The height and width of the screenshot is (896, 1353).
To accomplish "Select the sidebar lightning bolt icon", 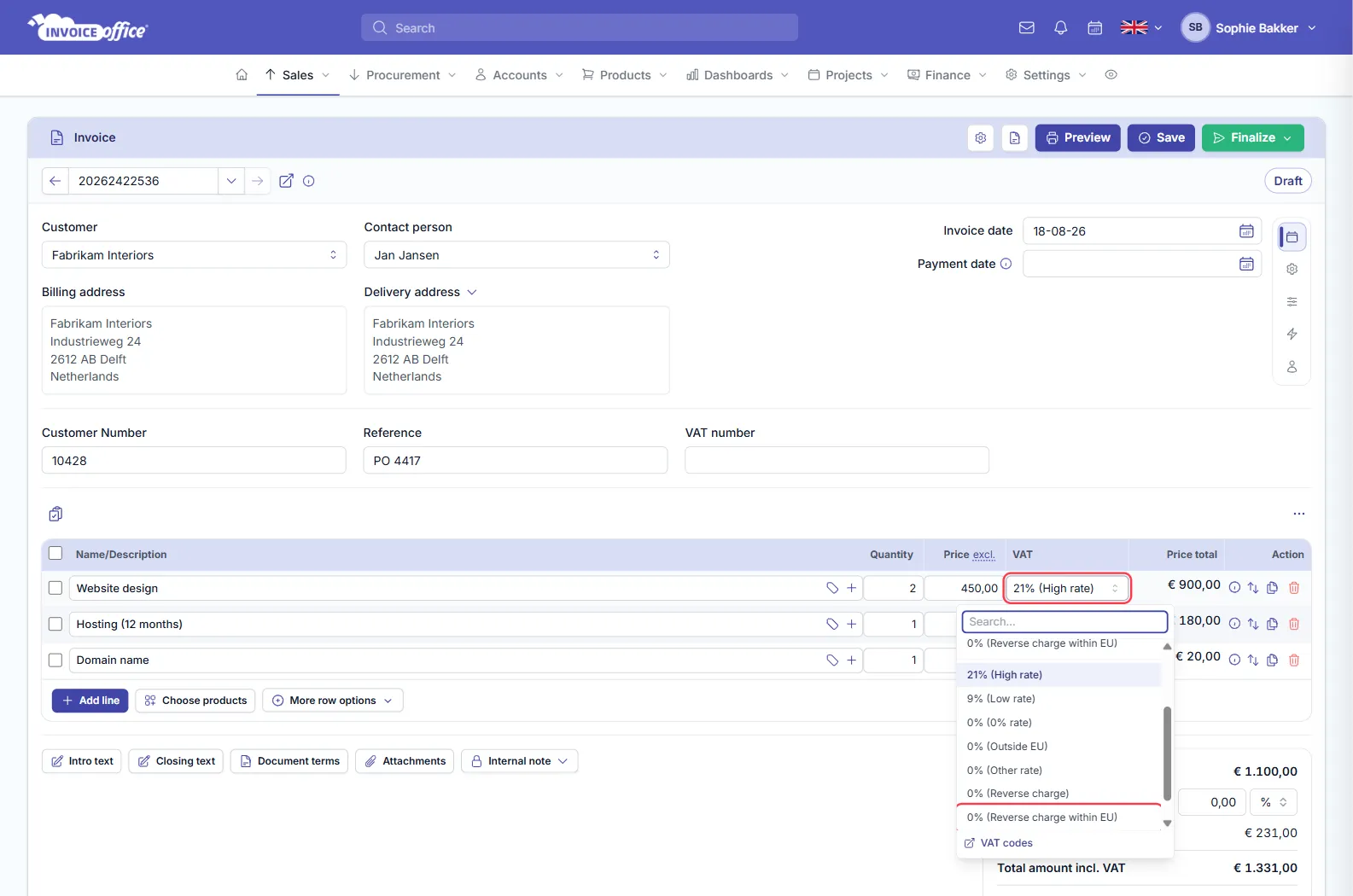I will 1292,334.
